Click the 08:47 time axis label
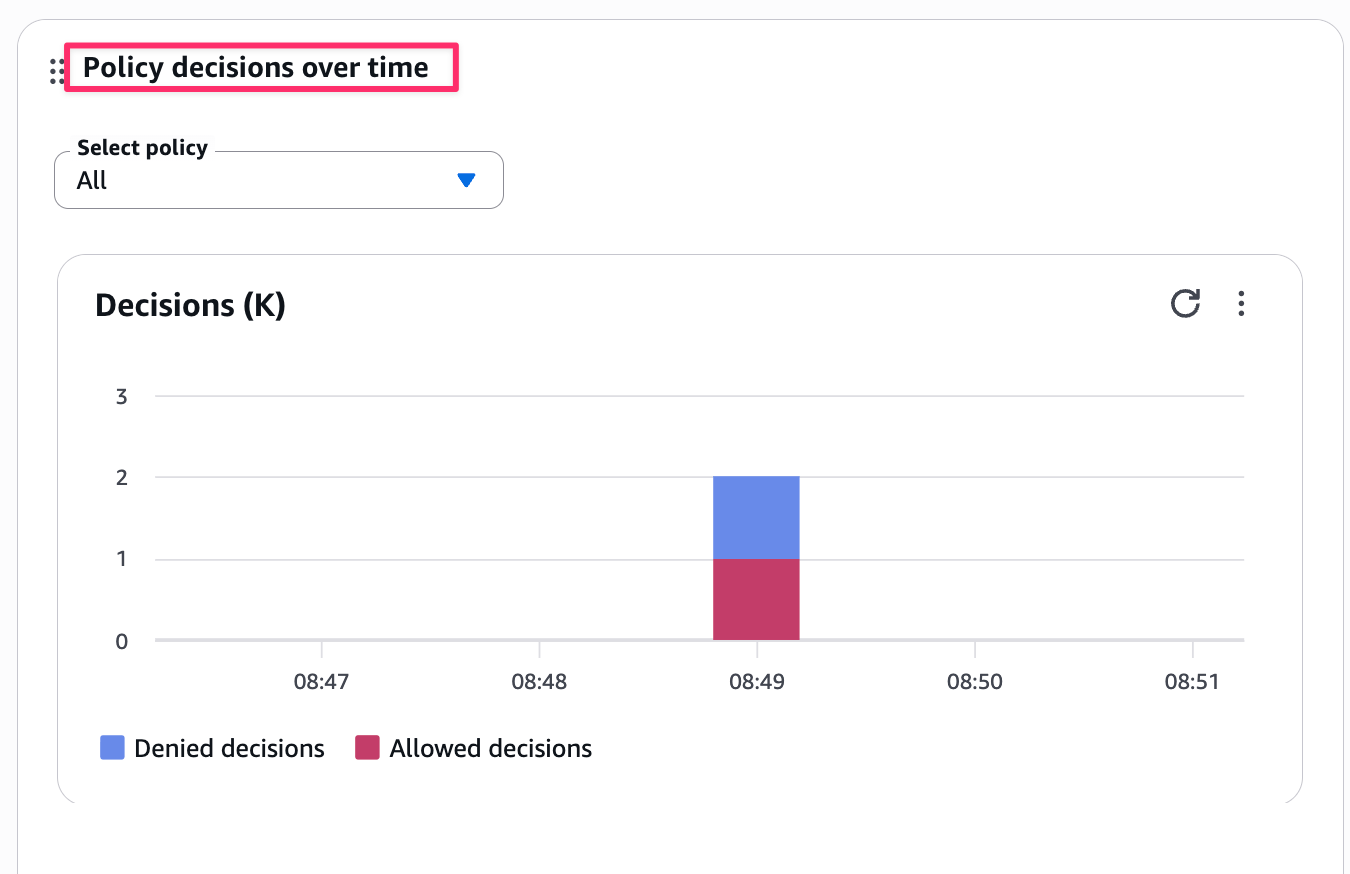 click(x=321, y=682)
